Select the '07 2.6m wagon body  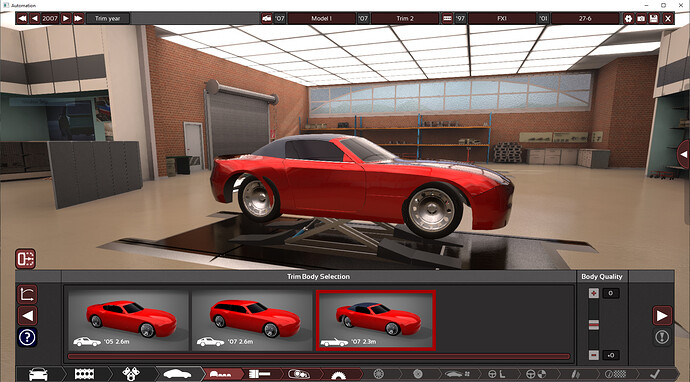pos(252,320)
